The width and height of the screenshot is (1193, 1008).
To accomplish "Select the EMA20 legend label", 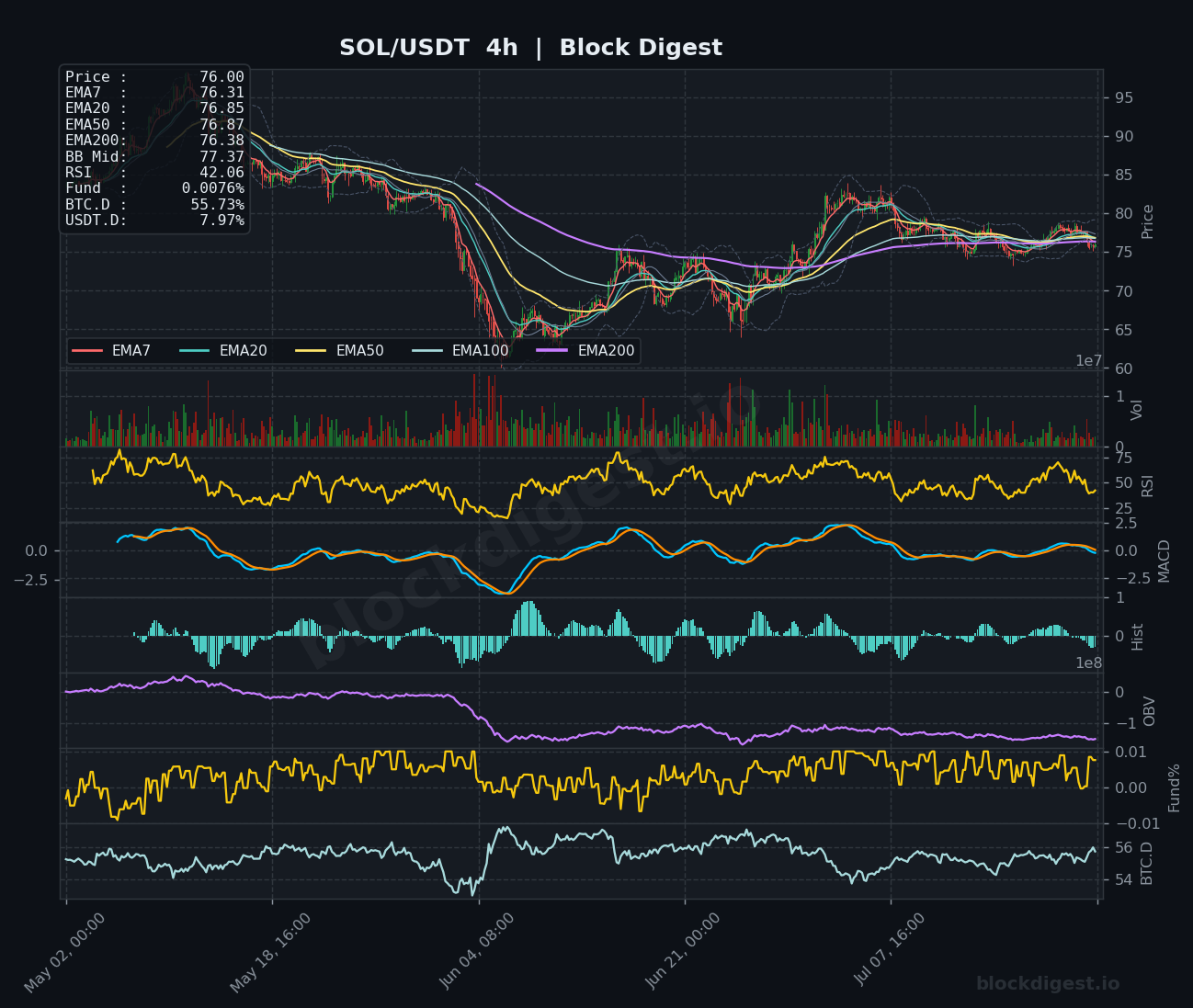I will 244,351.
